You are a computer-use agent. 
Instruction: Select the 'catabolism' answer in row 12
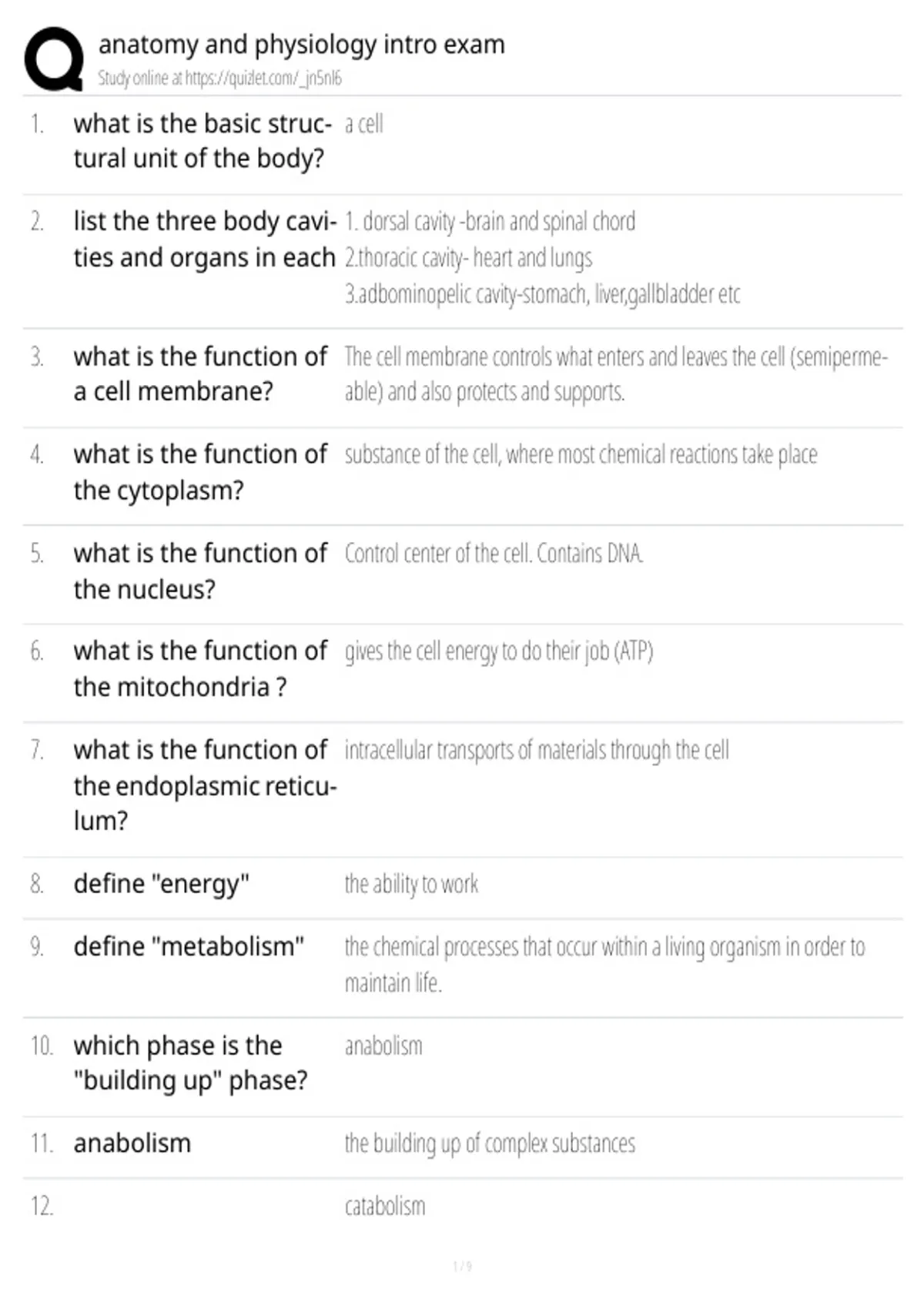384,1206
